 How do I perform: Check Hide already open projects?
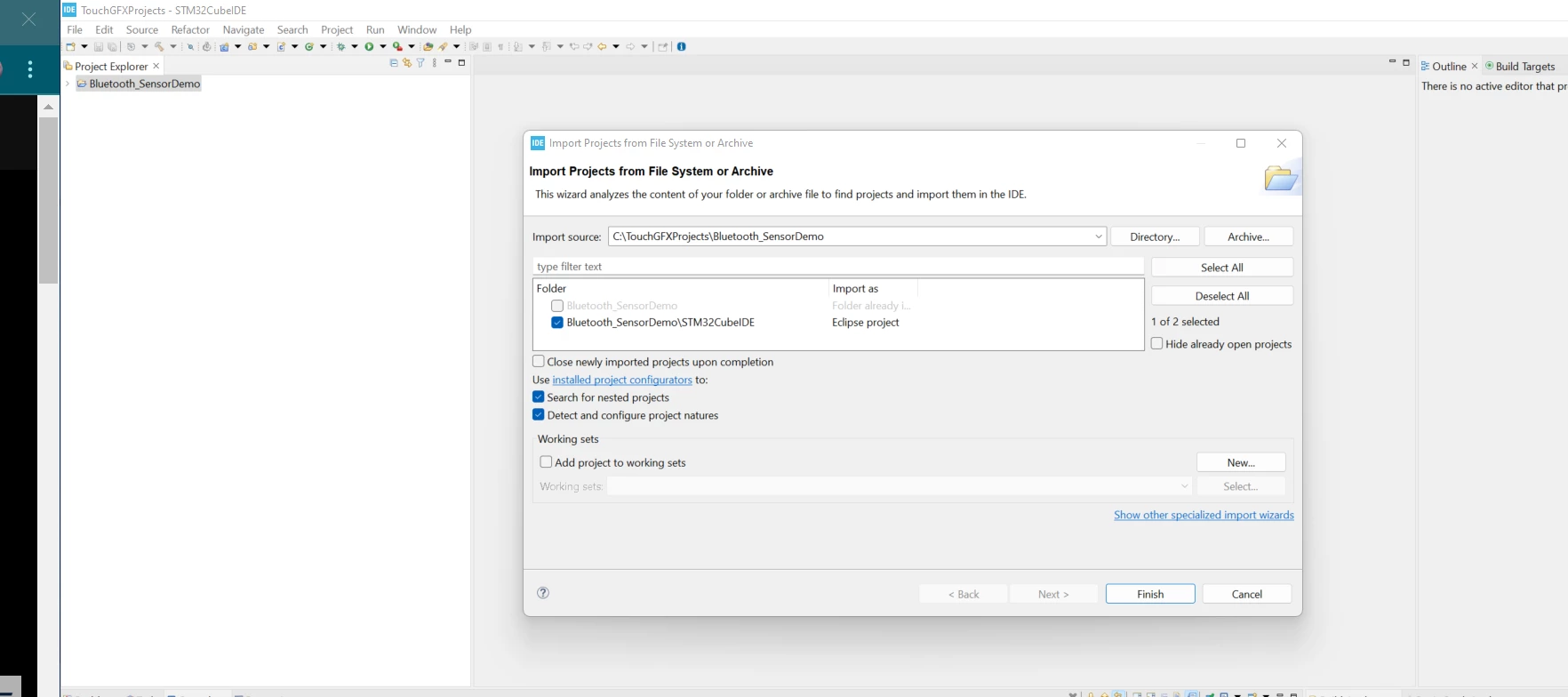(x=1157, y=344)
